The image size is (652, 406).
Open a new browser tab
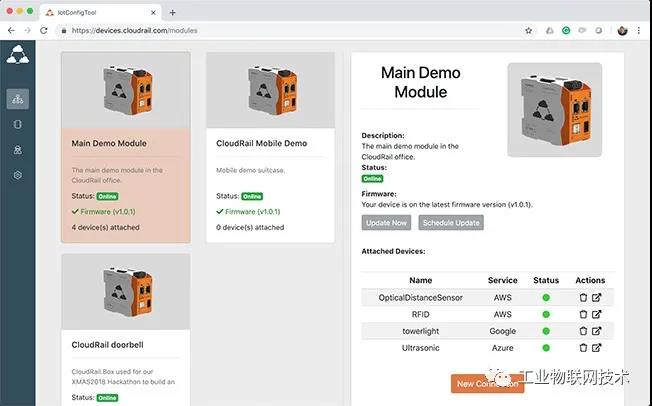[x=173, y=12]
